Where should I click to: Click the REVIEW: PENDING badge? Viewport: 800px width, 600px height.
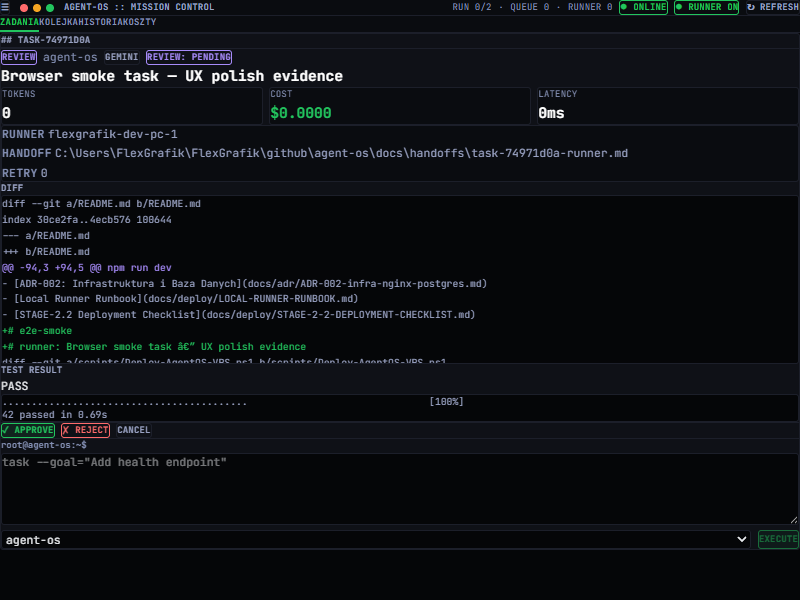click(189, 57)
